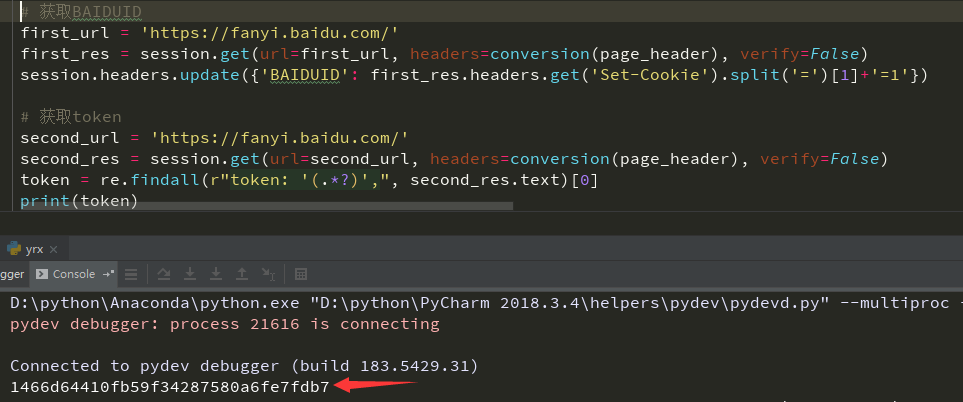Viewport: 963px width, 402px height.
Task: Click the Step Into debug icon
Action: [190, 274]
